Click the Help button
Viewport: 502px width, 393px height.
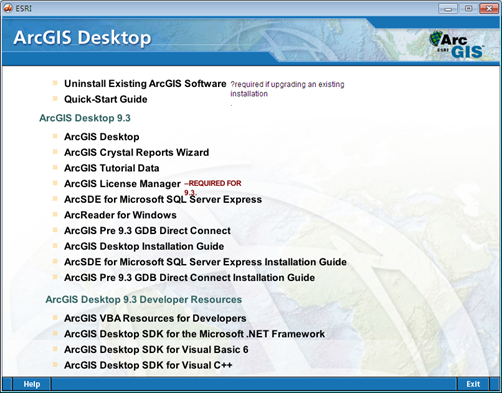(32, 384)
